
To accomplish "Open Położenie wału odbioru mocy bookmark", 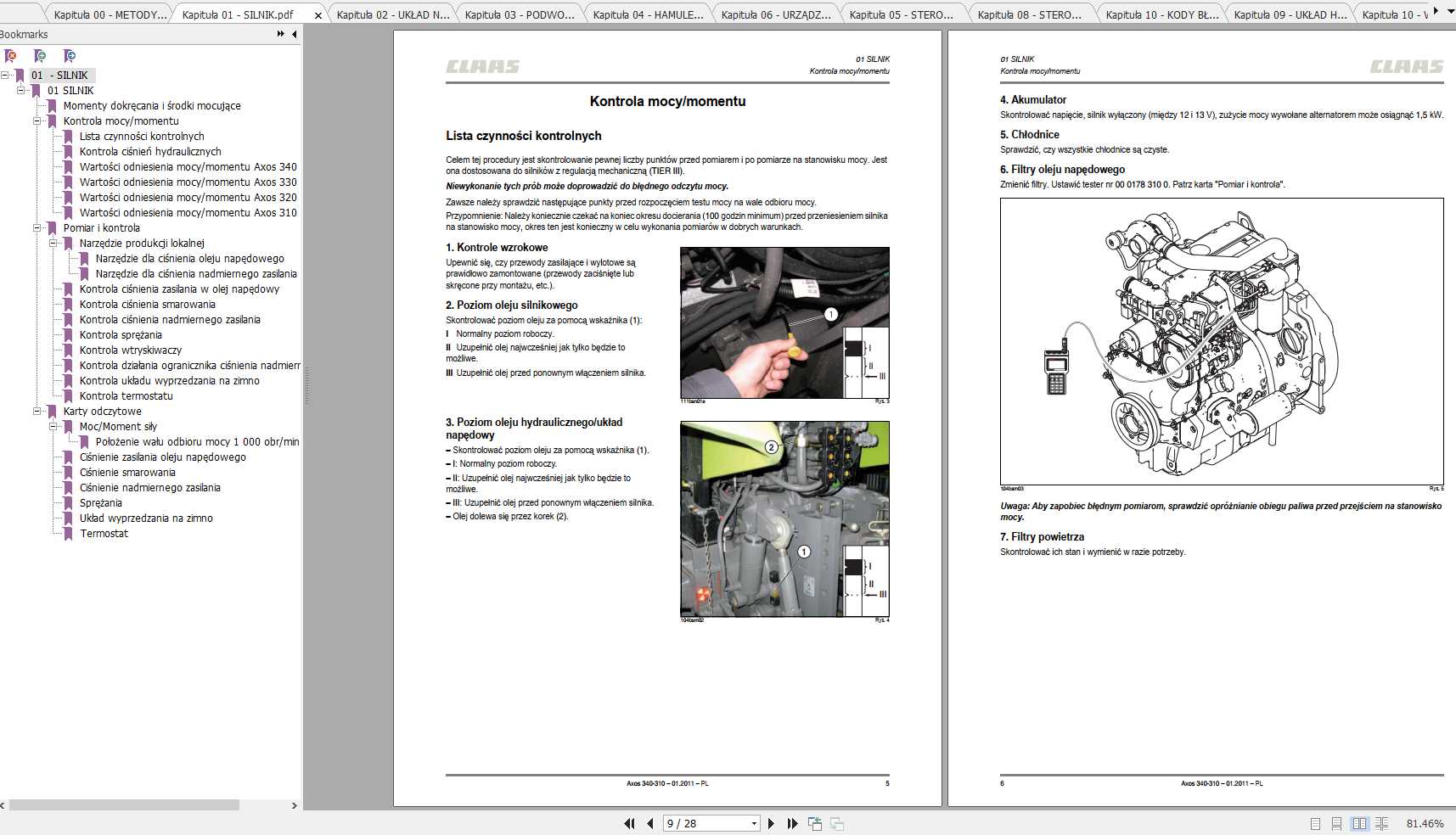I will (x=197, y=442).
